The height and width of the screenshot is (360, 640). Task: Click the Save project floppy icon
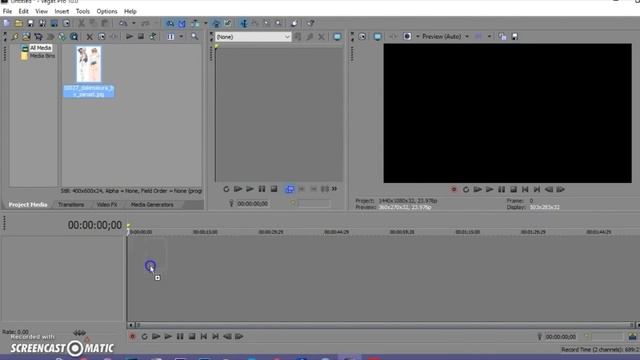pyautogui.click(x=31, y=23)
